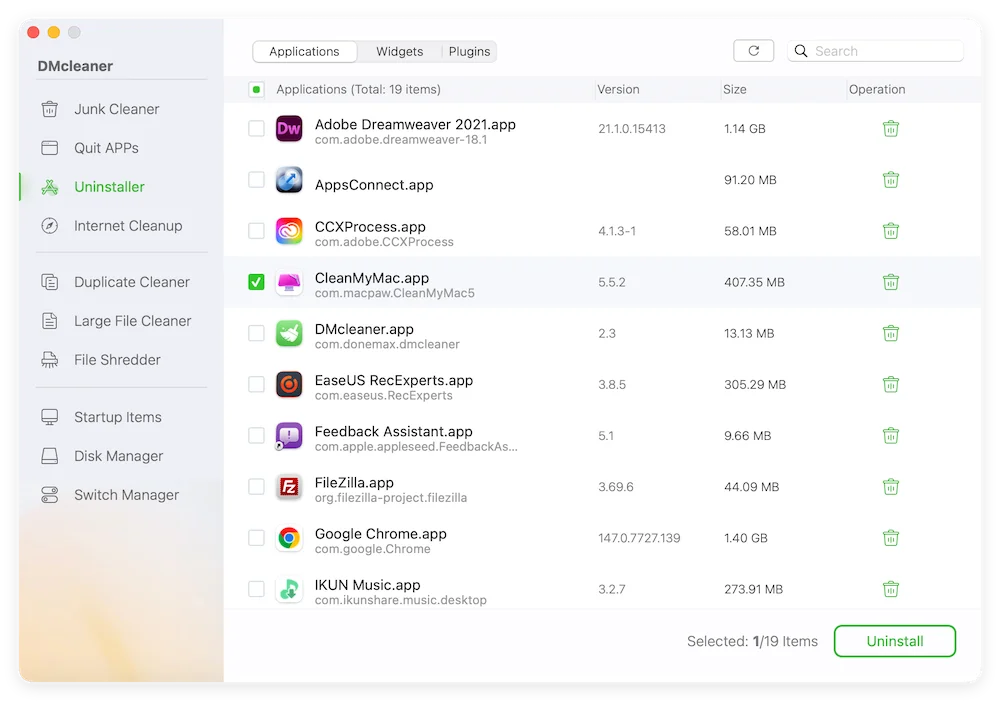
Task: Remove EaseUS RecExperts.app with its trash icon
Action: [x=891, y=385]
